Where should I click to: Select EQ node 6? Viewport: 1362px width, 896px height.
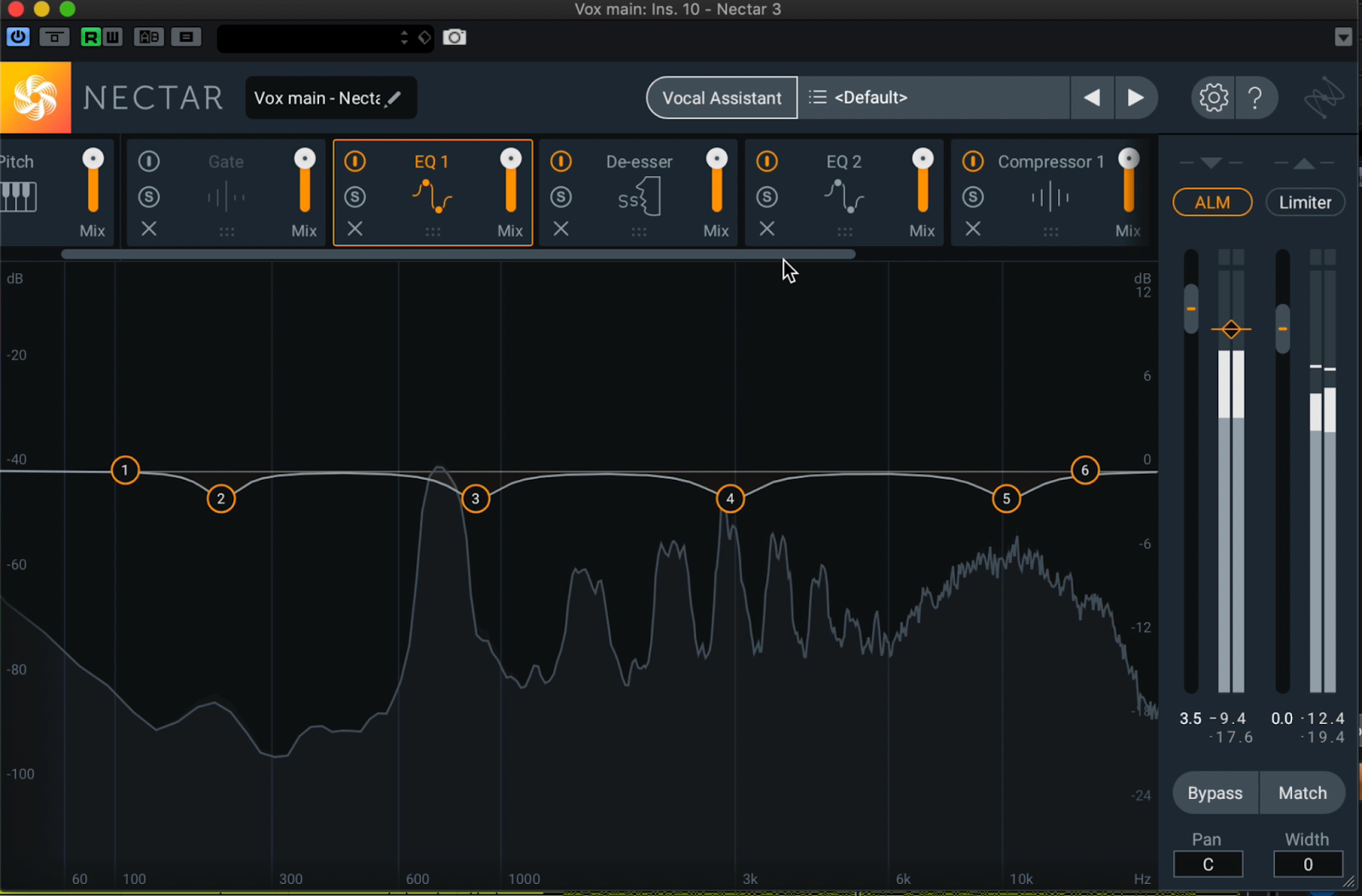pyautogui.click(x=1084, y=470)
